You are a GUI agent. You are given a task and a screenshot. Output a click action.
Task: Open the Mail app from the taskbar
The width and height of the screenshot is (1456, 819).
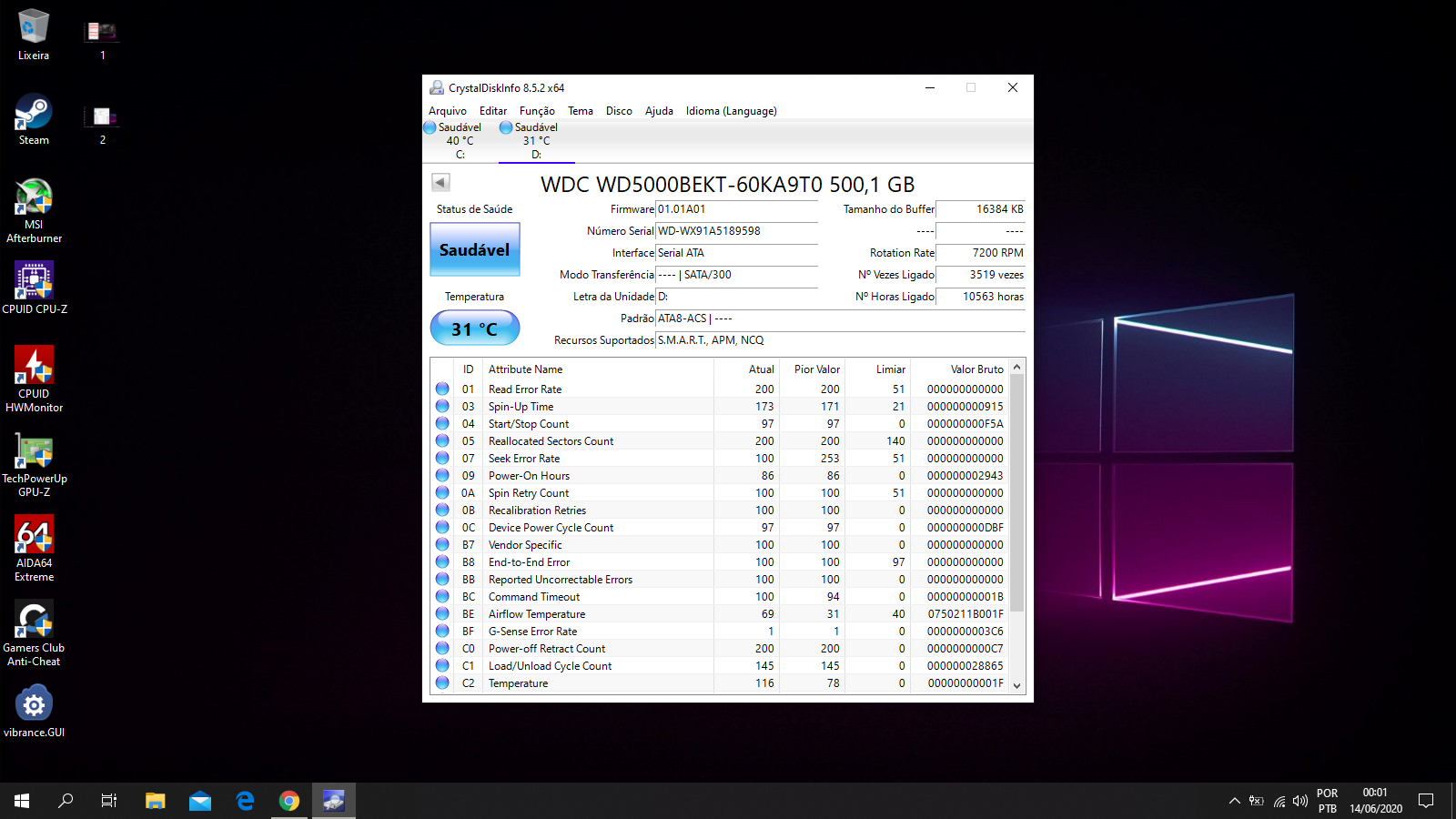click(x=200, y=801)
